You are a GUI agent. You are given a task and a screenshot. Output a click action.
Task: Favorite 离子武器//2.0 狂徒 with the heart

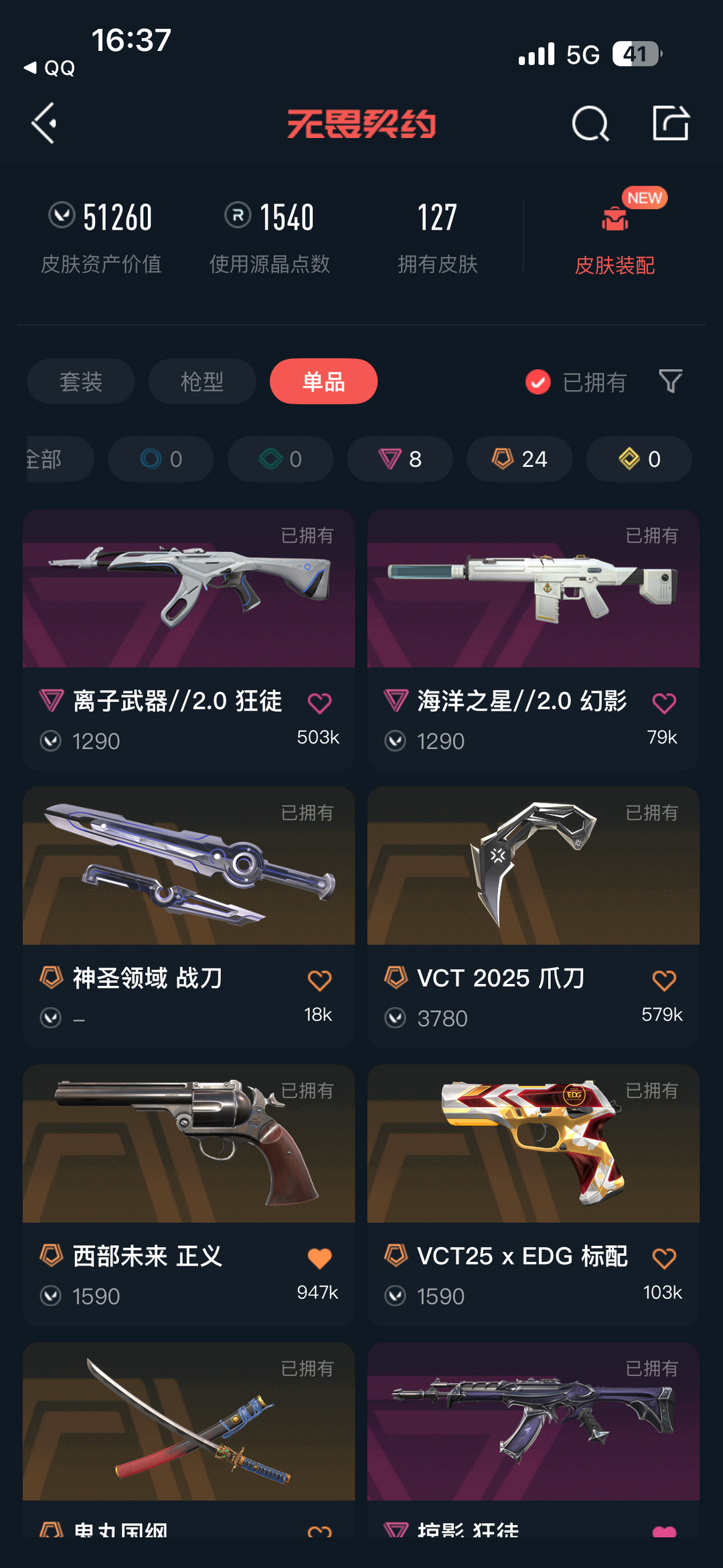coord(319,703)
